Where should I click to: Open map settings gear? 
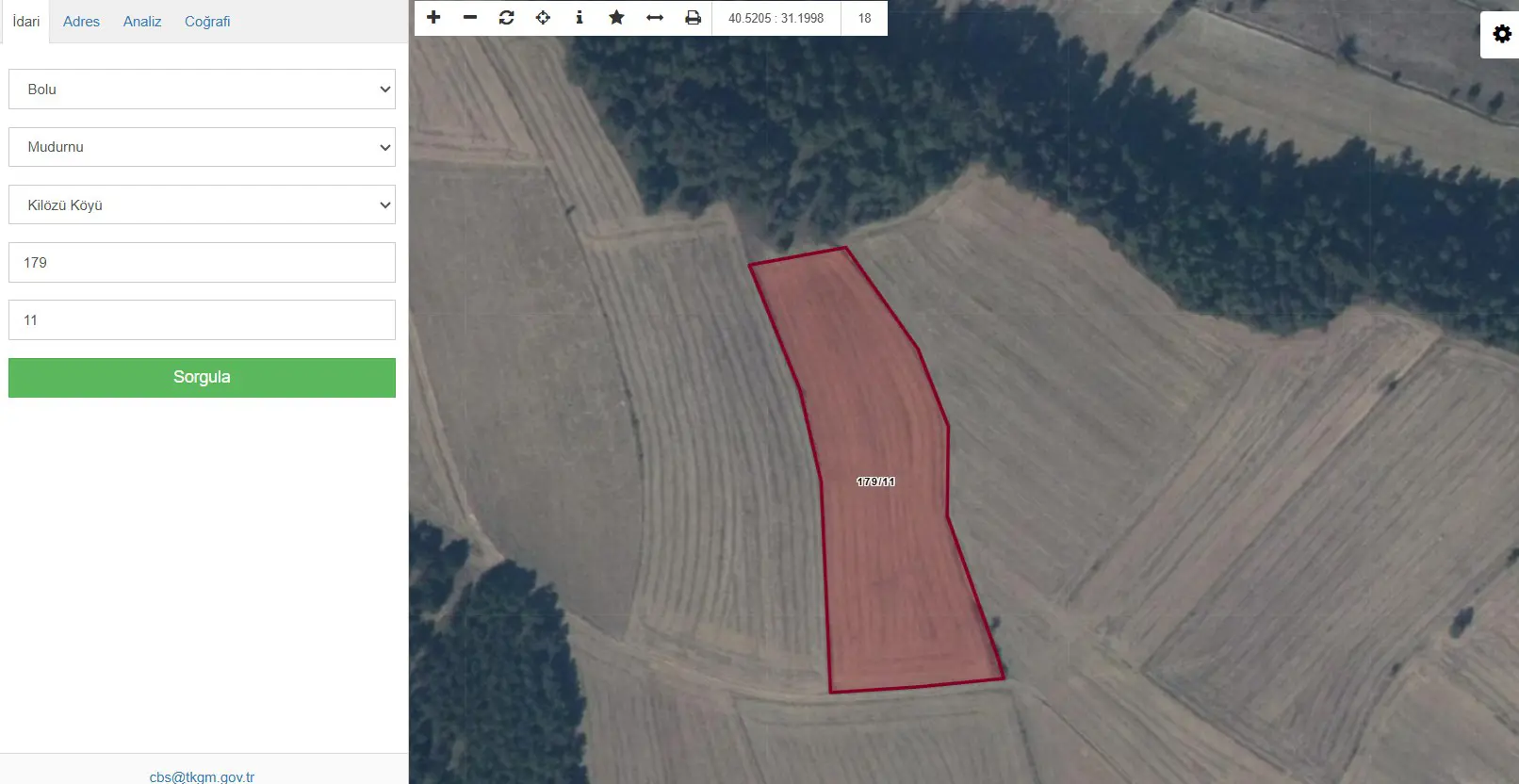point(1502,34)
